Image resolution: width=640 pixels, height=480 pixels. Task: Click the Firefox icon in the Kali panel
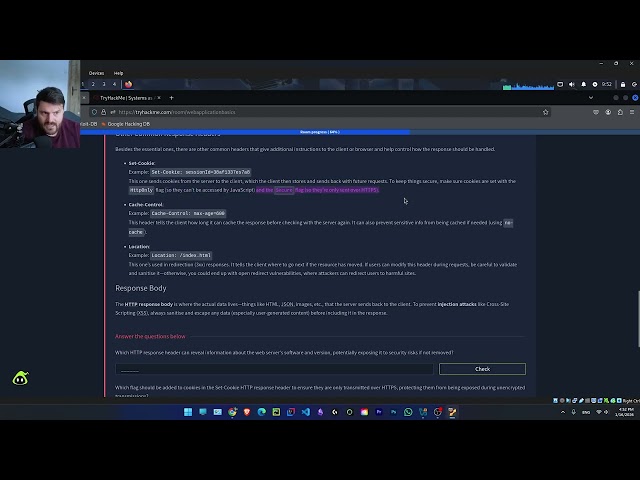128,85
